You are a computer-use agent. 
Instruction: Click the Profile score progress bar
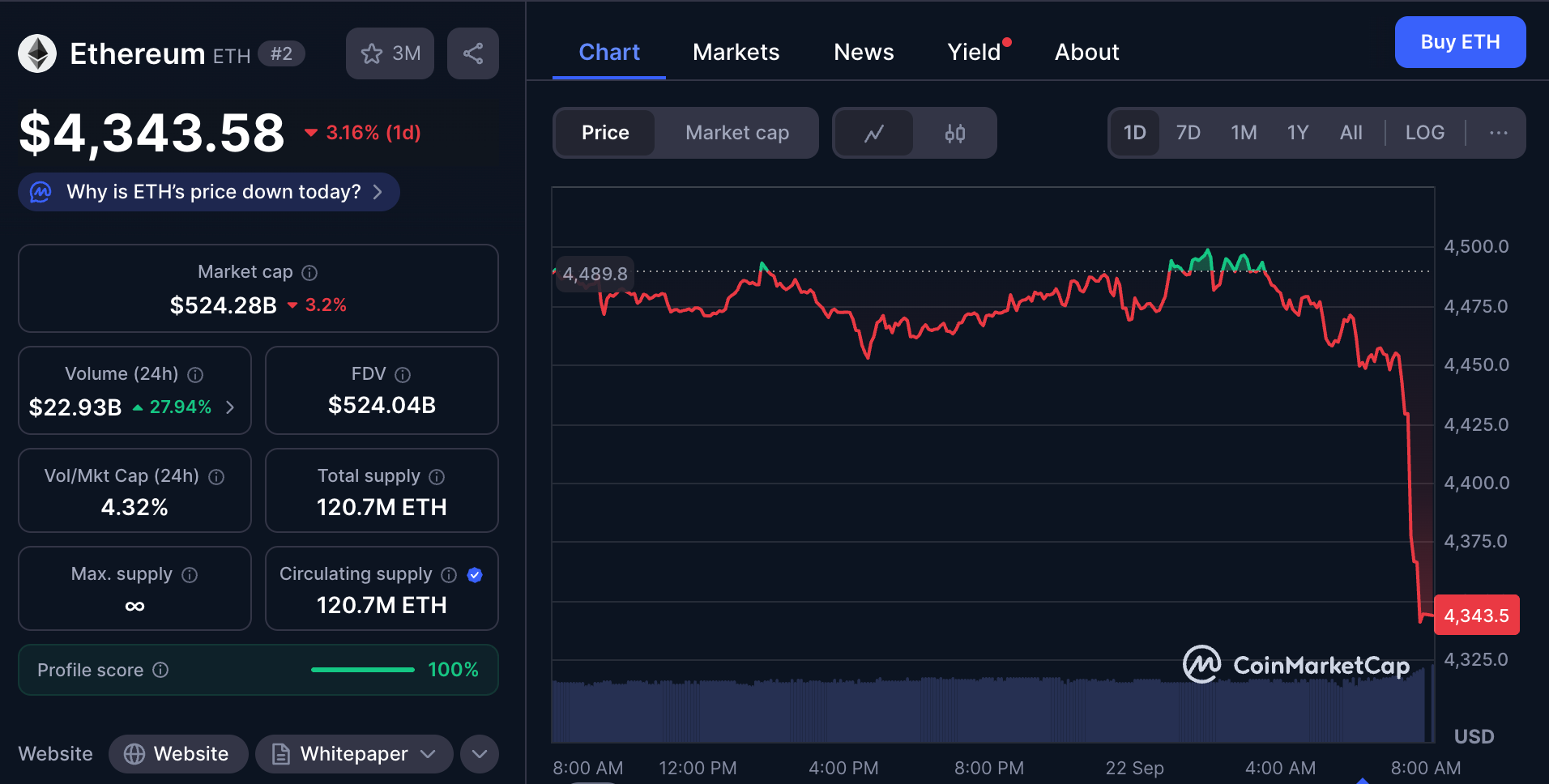click(x=362, y=670)
